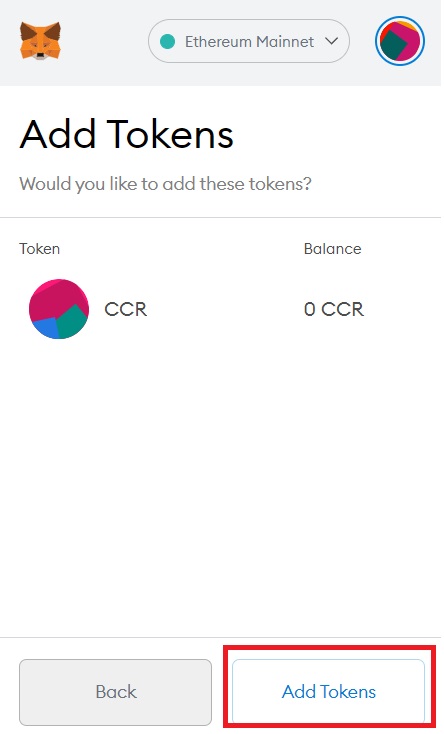The height and width of the screenshot is (734, 444).
Task: Click the teal segment of CCR identicon
Action: (x=72, y=322)
